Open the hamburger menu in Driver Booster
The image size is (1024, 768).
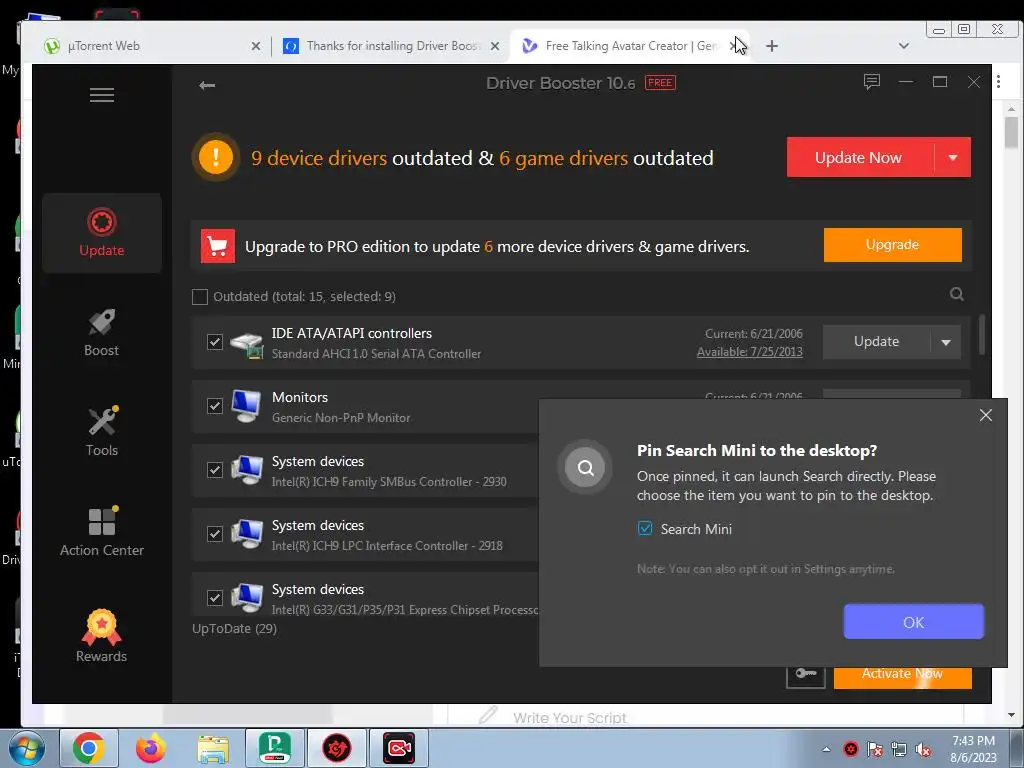click(102, 95)
